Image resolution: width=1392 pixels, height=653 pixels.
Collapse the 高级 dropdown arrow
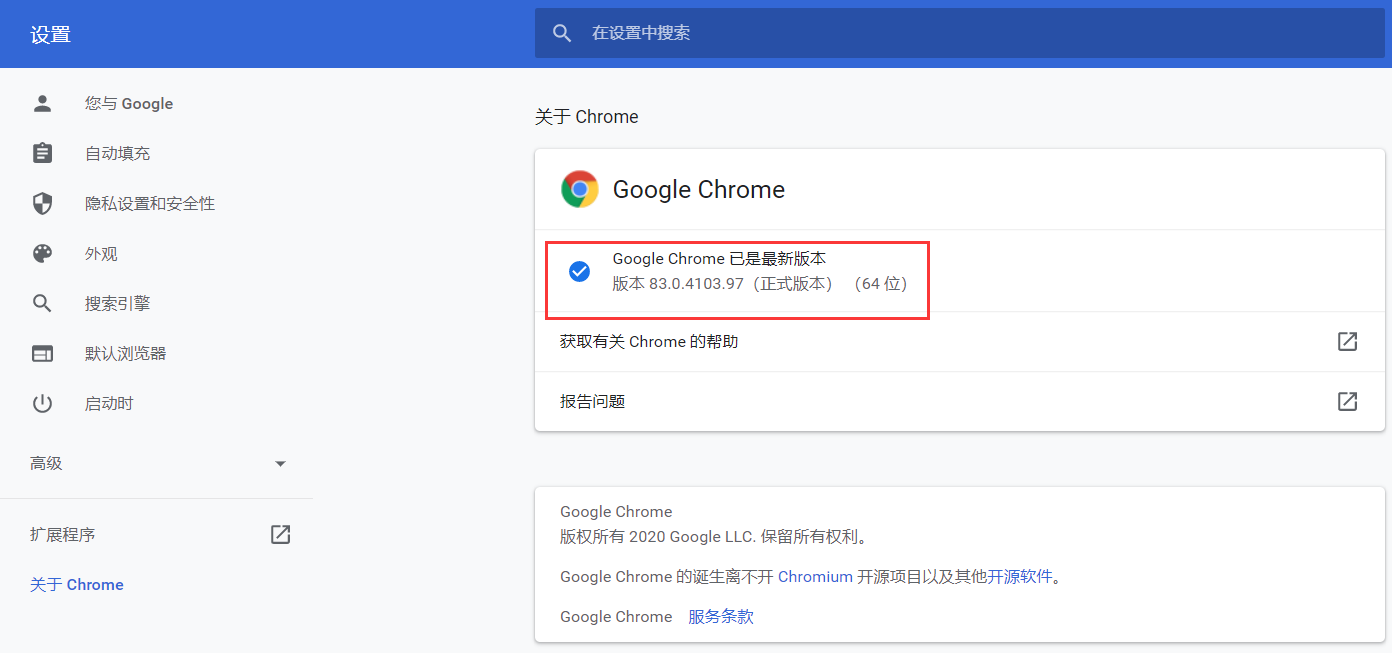280,463
